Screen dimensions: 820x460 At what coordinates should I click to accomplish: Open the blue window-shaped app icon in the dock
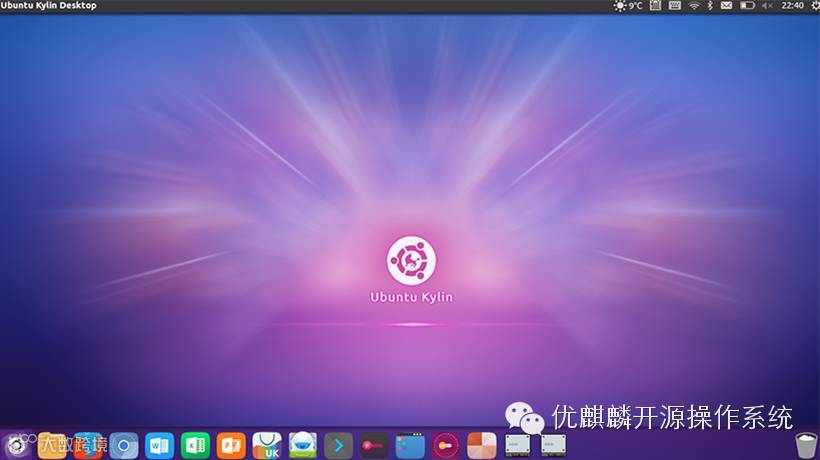click(410, 446)
